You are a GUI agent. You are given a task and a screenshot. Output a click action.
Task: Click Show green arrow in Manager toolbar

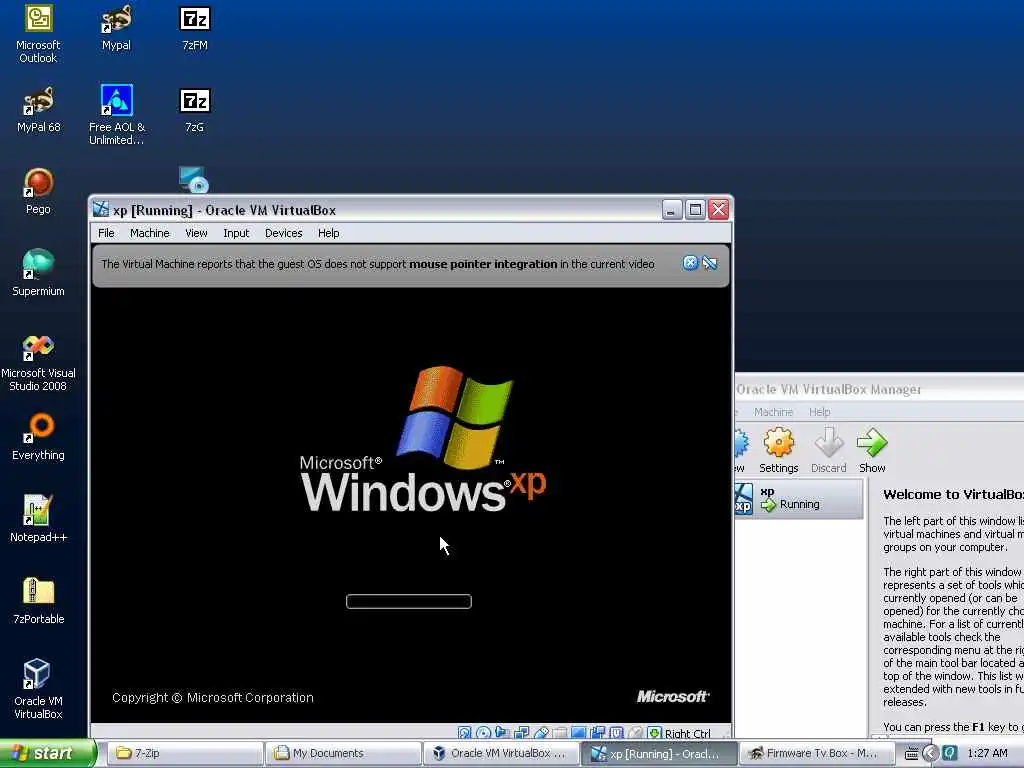pos(872,450)
